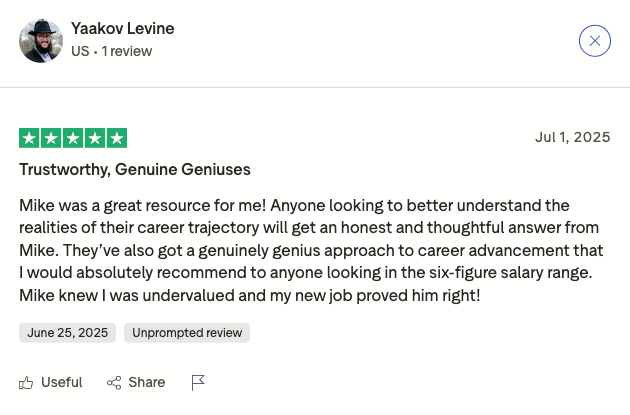Screen dimensions: 630x415
Task: Click the Share network icon
Action: point(114,382)
